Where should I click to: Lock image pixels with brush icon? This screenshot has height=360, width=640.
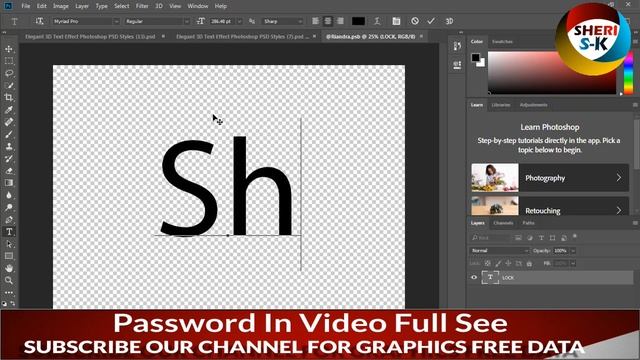[498, 264]
